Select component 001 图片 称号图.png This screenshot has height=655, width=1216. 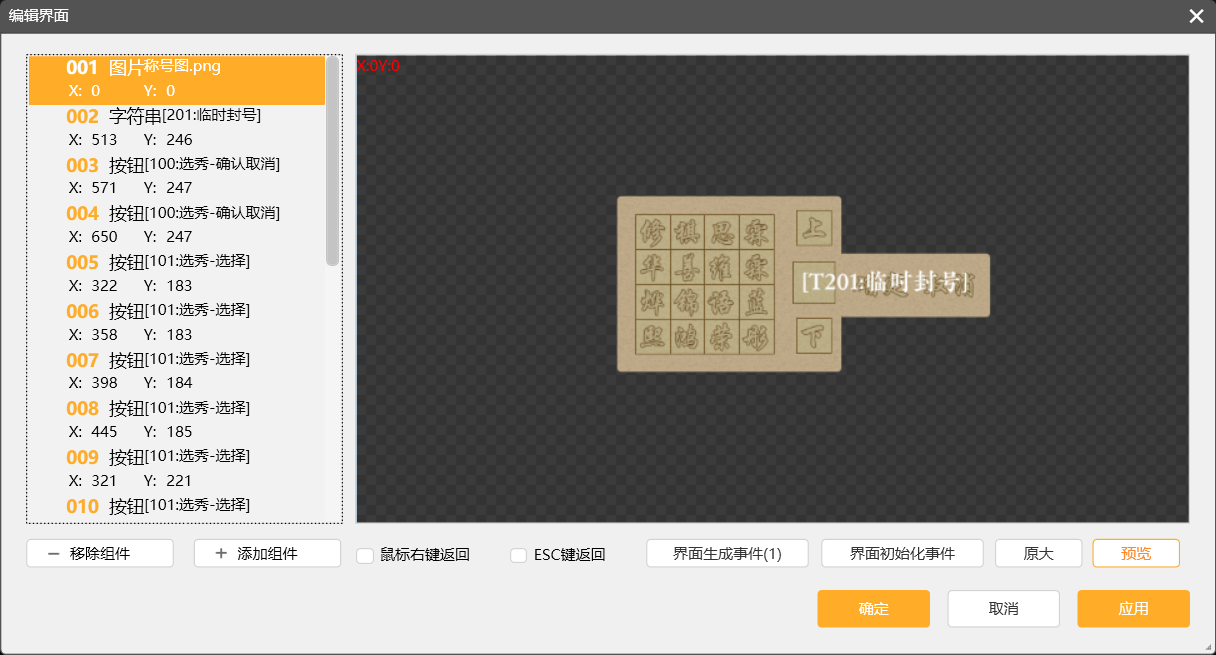[176, 80]
